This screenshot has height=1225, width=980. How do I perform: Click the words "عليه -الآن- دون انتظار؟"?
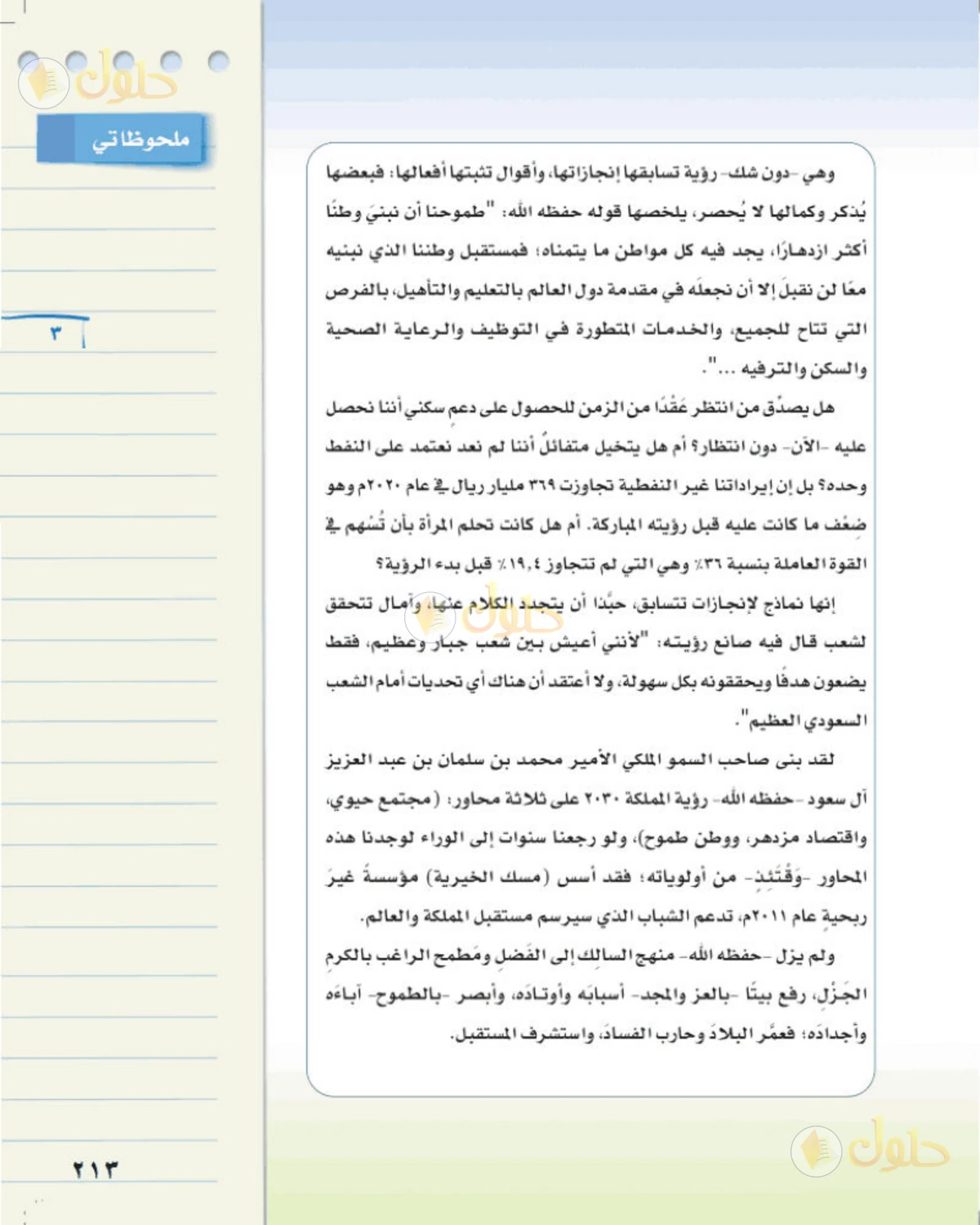click(778, 447)
